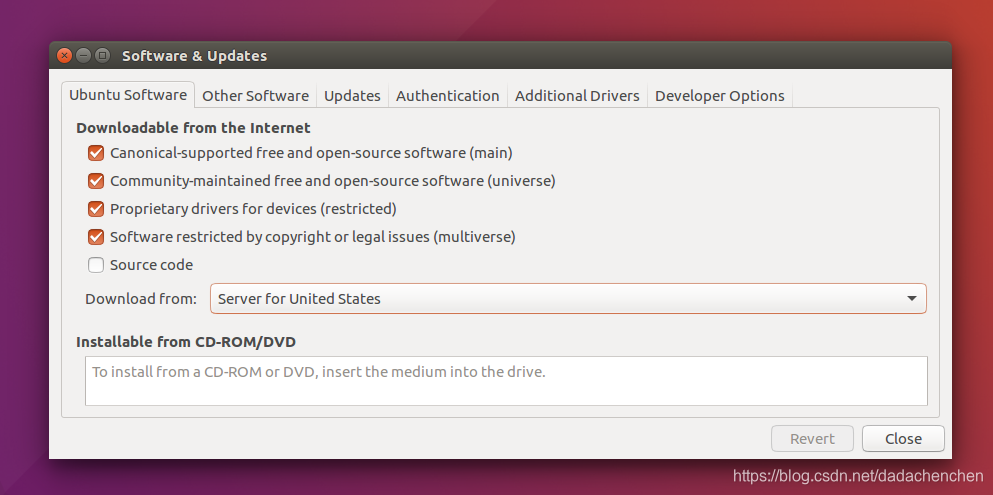Toggle Software restricted by copyright (multiverse)
The image size is (993, 495).
coord(96,237)
